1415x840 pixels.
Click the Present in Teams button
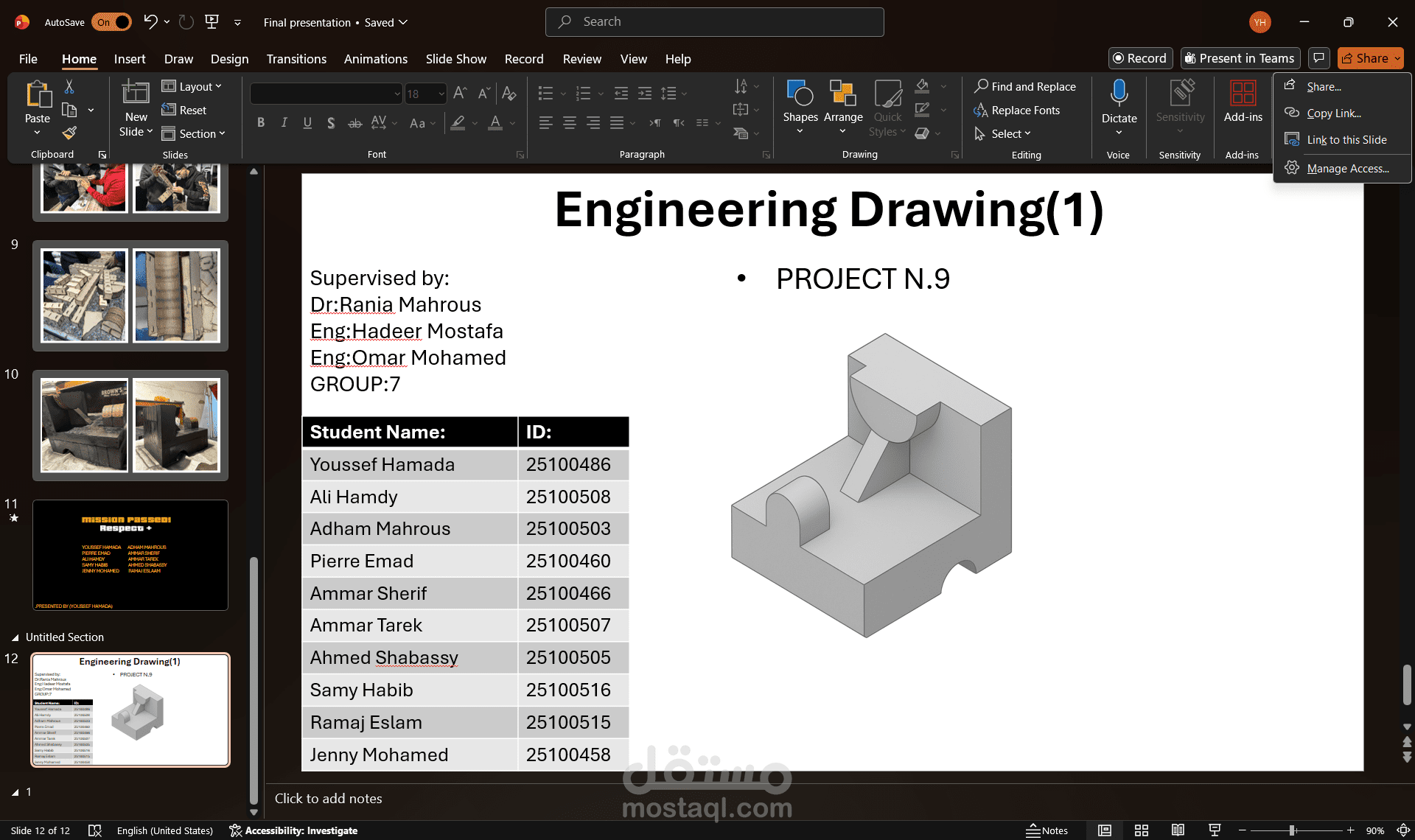1240,58
